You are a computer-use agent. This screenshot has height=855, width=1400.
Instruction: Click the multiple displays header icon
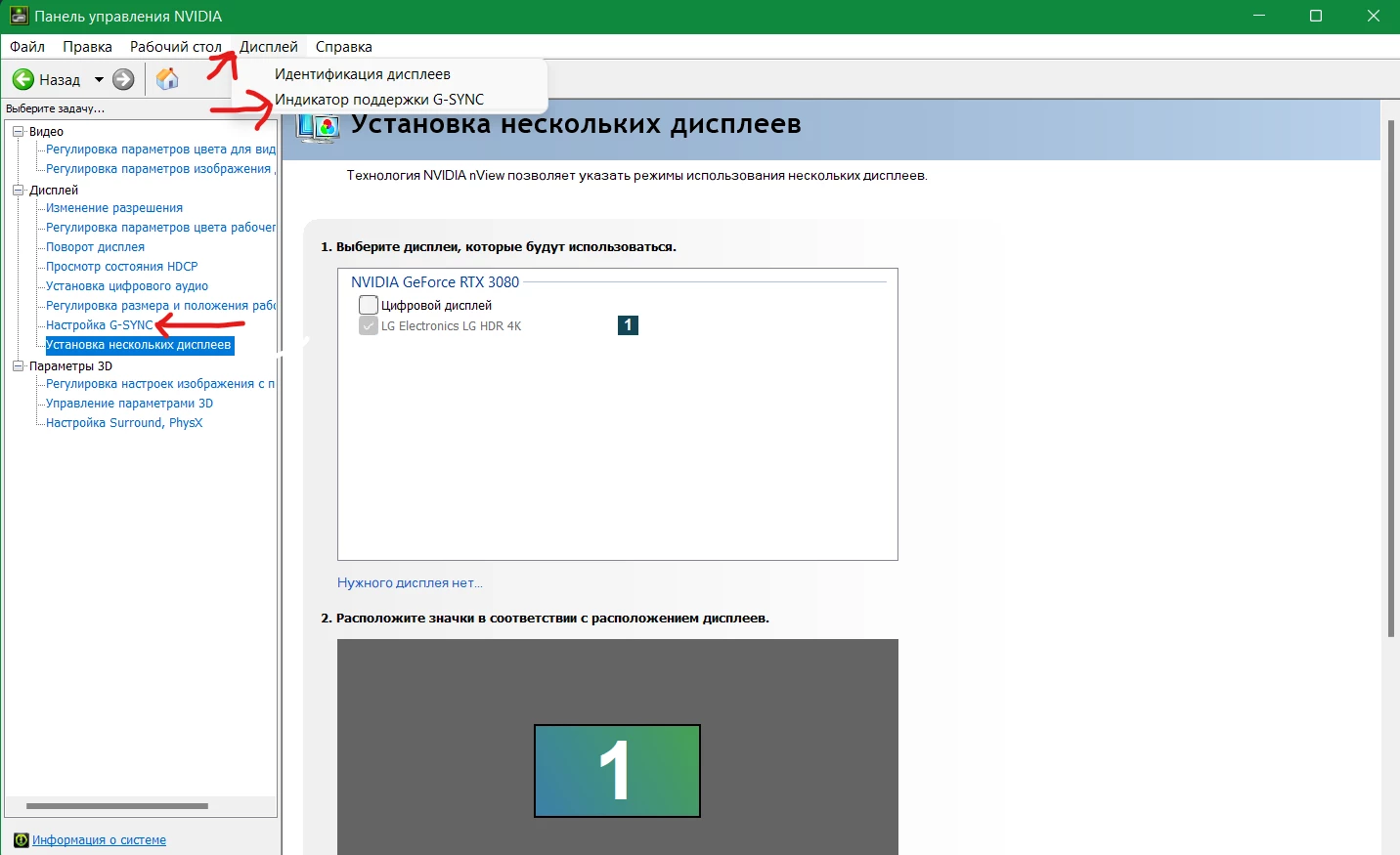click(x=318, y=126)
